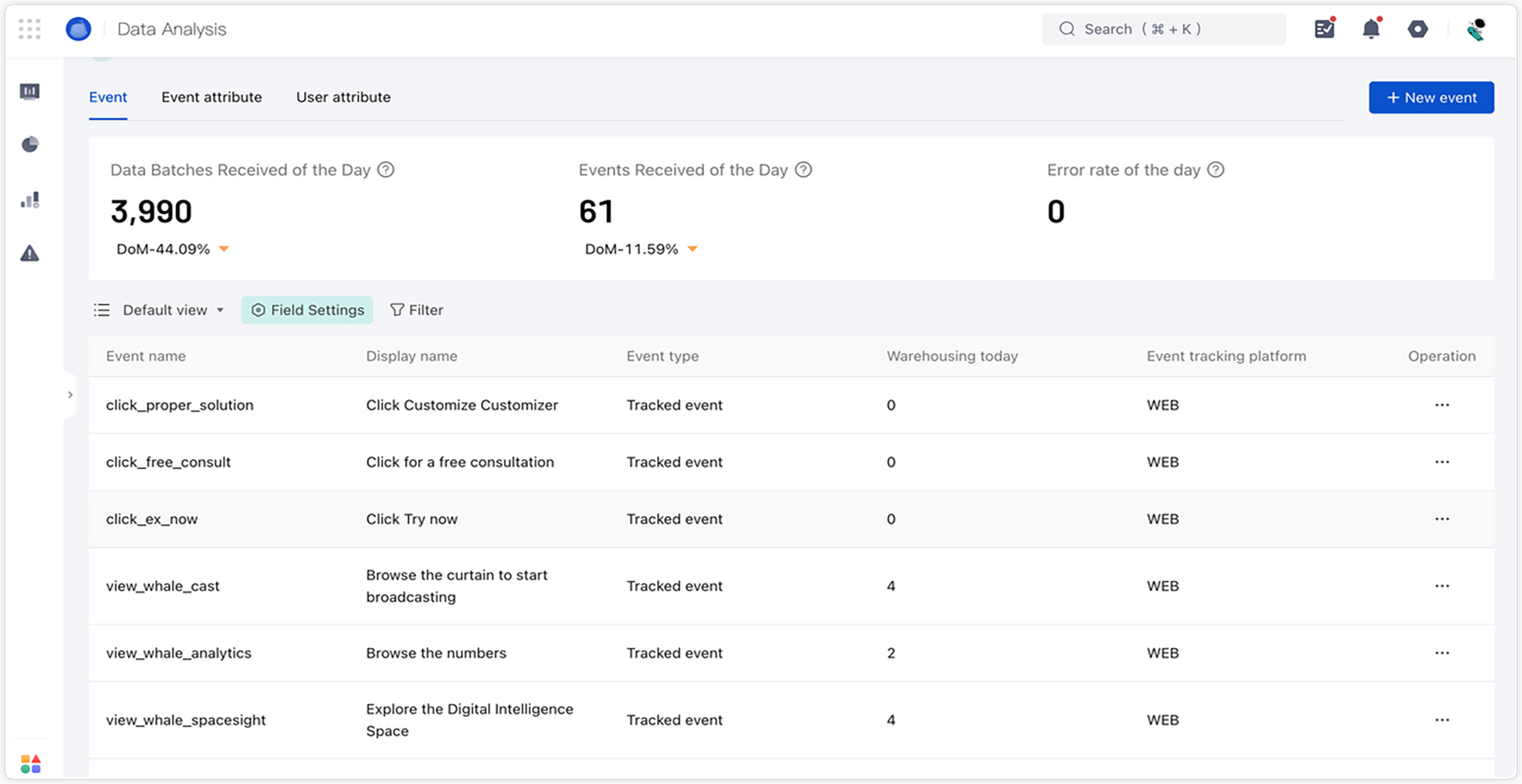Expand the collapsed left sidebar panel

click(70, 395)
